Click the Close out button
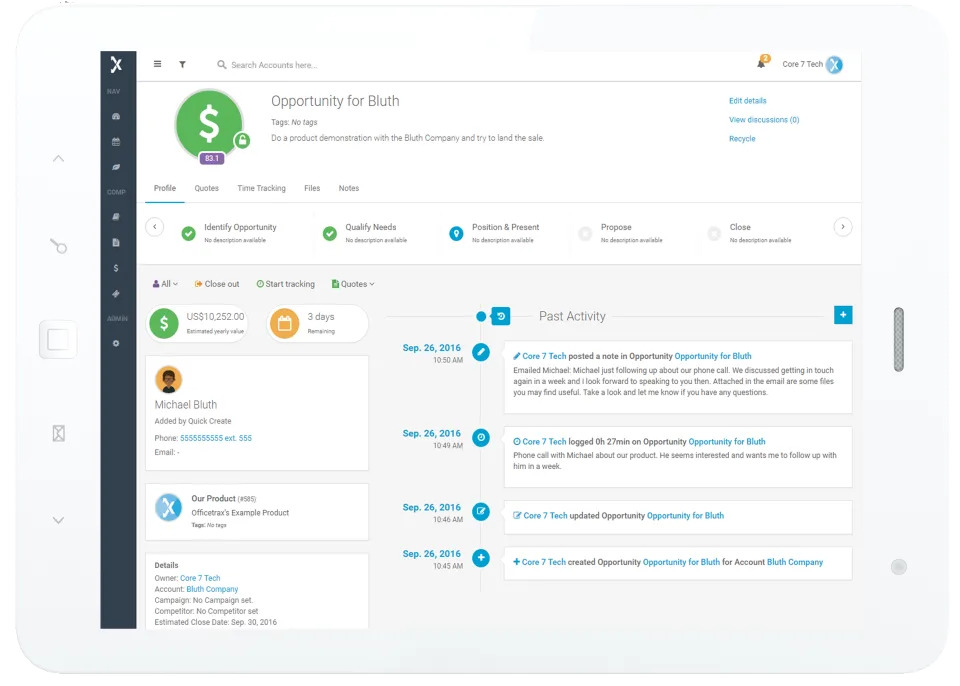The width and height of the screenshot is (960, 686). tap(217, 284)
